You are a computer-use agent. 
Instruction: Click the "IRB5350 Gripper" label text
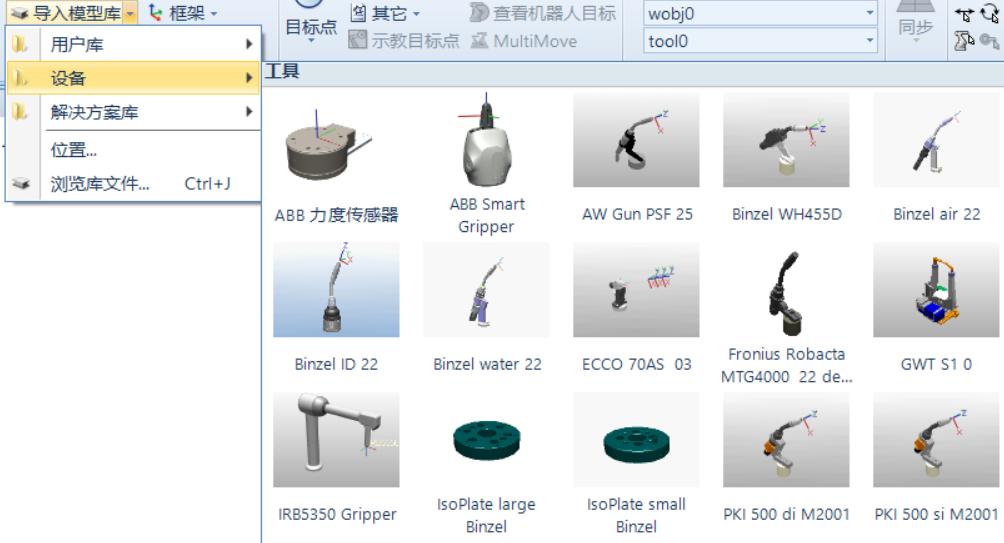(337, 515)
